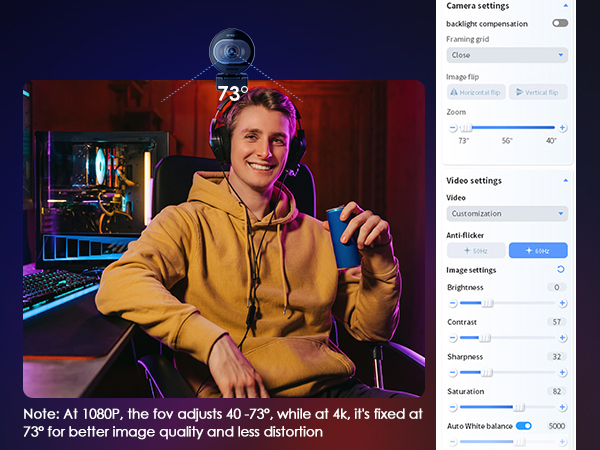Collapse the Video settings section
The height and width of the screenshot is (450, 600).
click(565, 180)
